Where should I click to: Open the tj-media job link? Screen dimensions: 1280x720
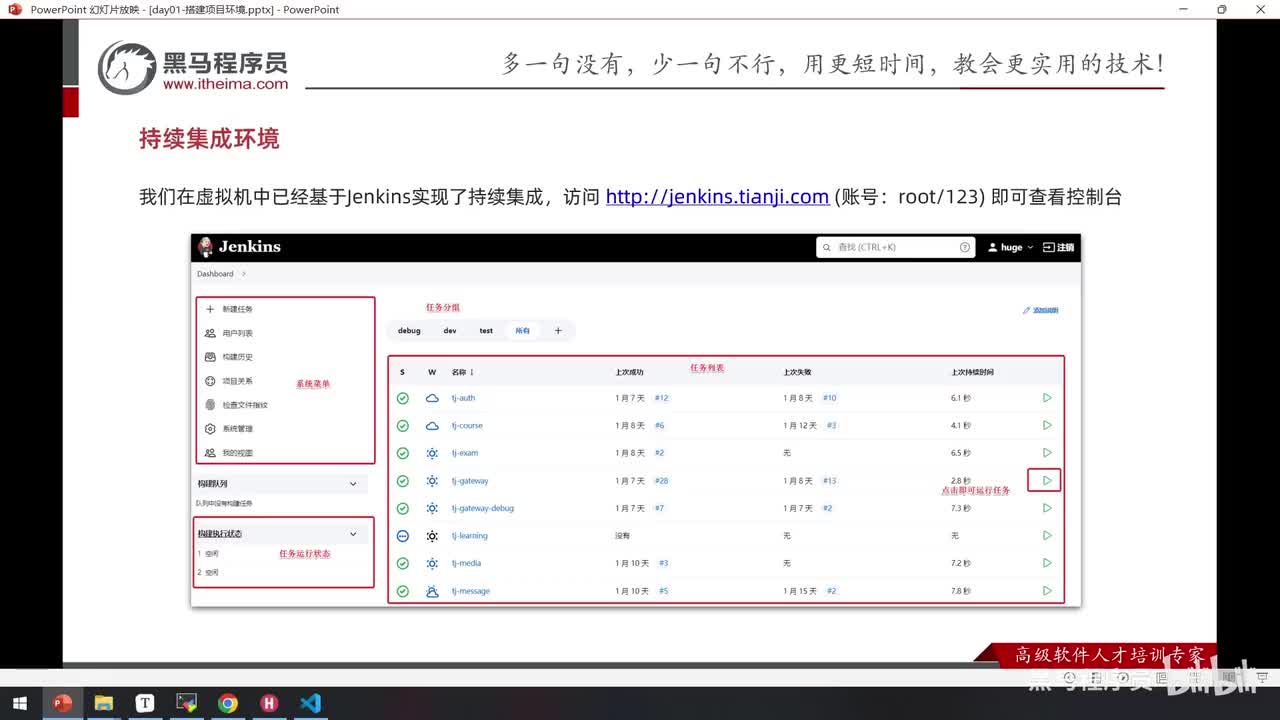point(466,563)
